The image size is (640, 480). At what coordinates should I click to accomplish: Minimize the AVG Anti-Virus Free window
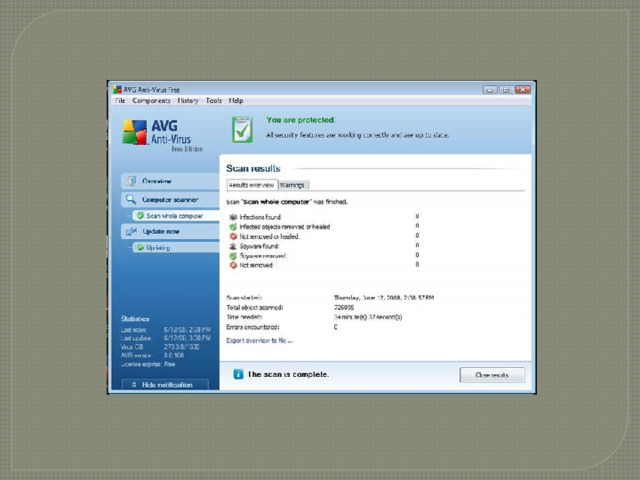pyautogui.click(x=490, y=89)
